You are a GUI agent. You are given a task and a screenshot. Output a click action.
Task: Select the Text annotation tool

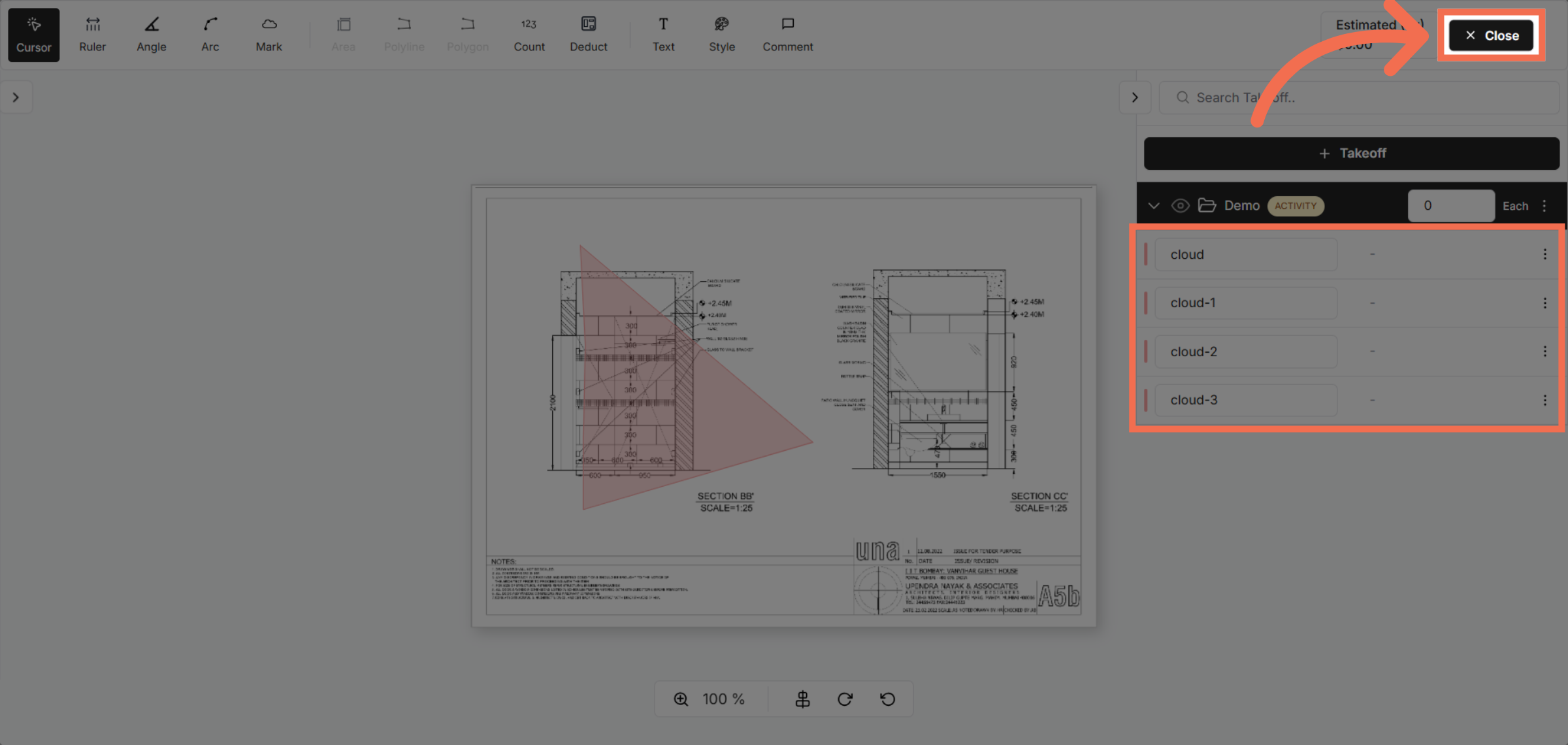point(663,34)
